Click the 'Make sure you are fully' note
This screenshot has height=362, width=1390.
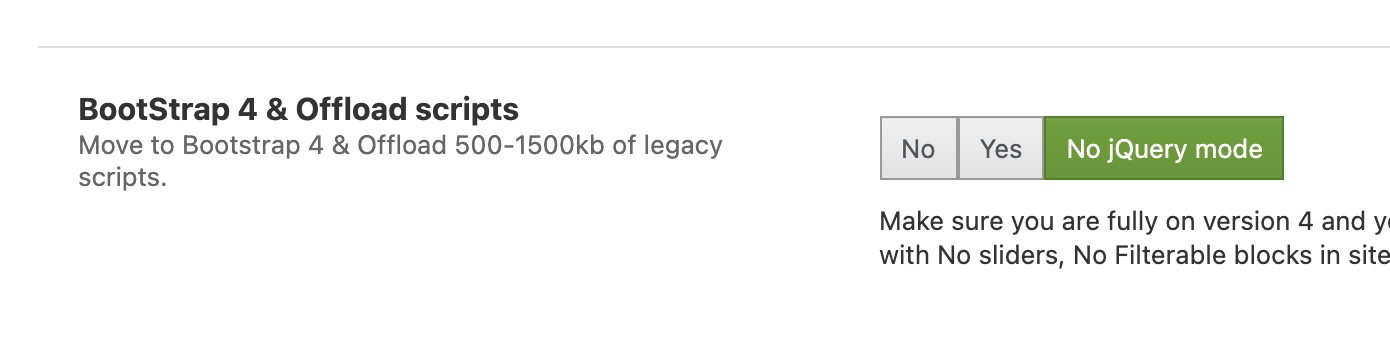[x=1134, y=221]
